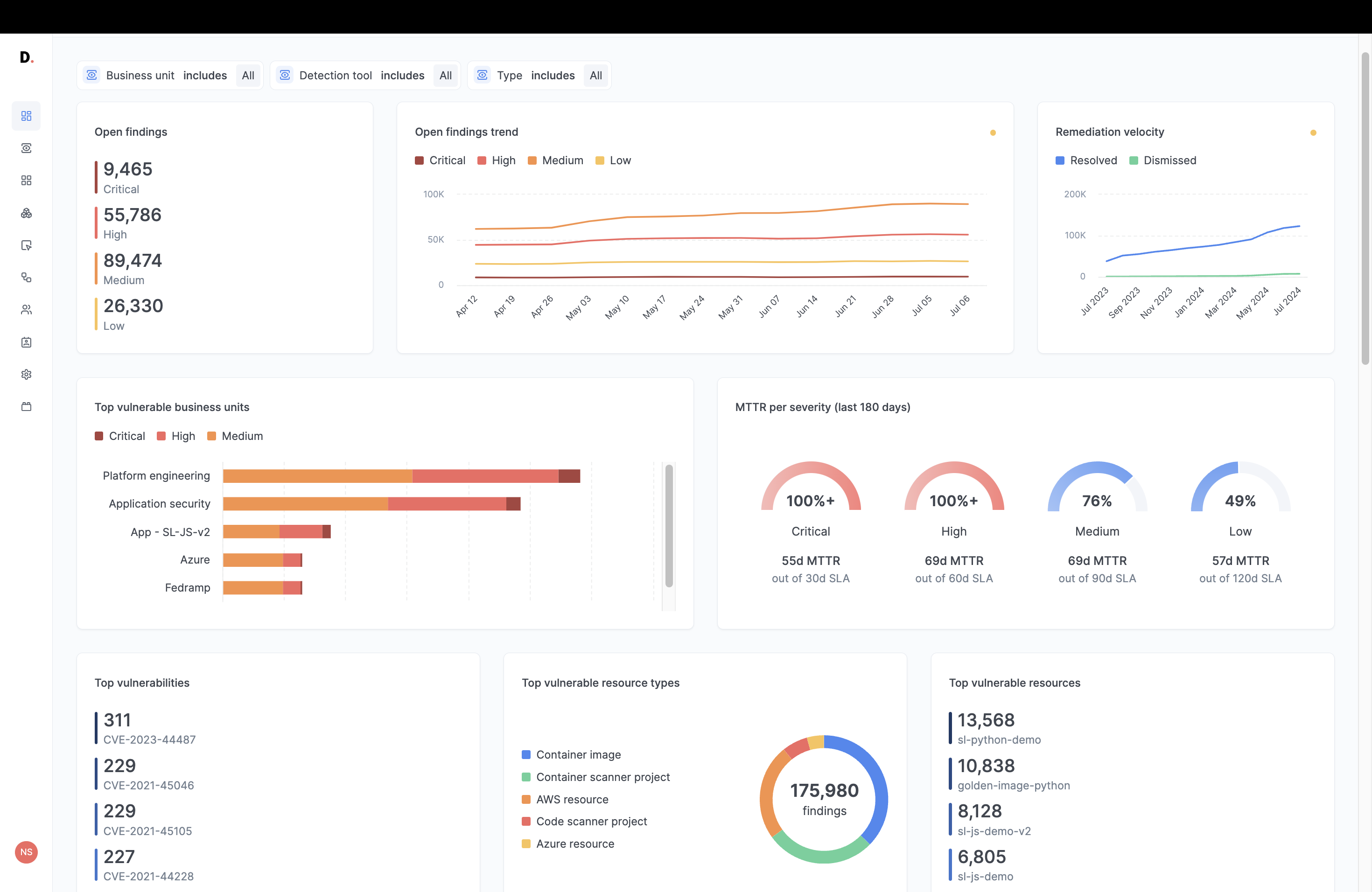Toggle the Critical series in Open findings trend
The width and height of the screenshot is (1372, 892).
pyautogui.click(x=440, y=160)
